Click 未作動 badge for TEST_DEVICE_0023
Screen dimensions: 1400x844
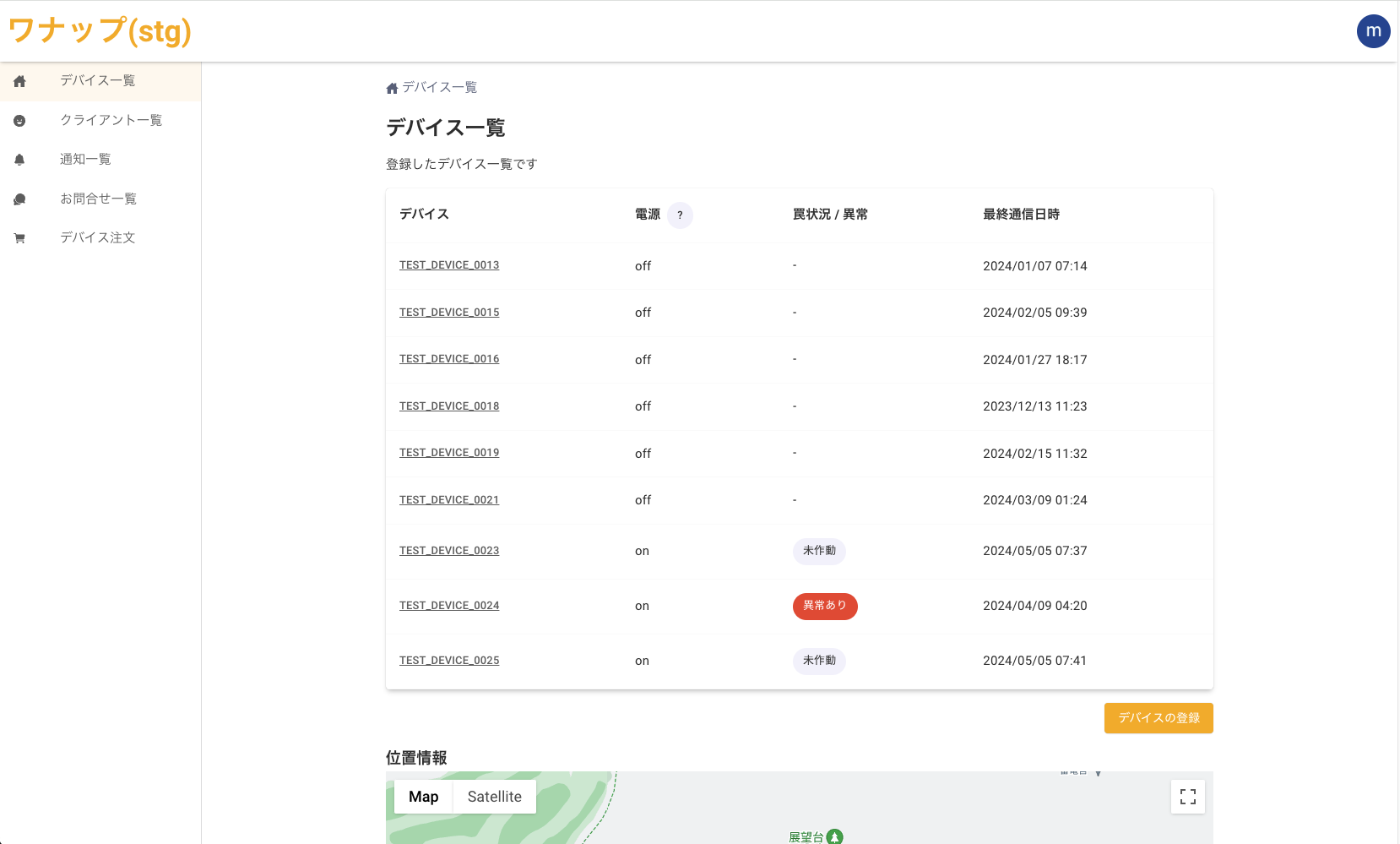pyautogui.click(x=819, y=551)
